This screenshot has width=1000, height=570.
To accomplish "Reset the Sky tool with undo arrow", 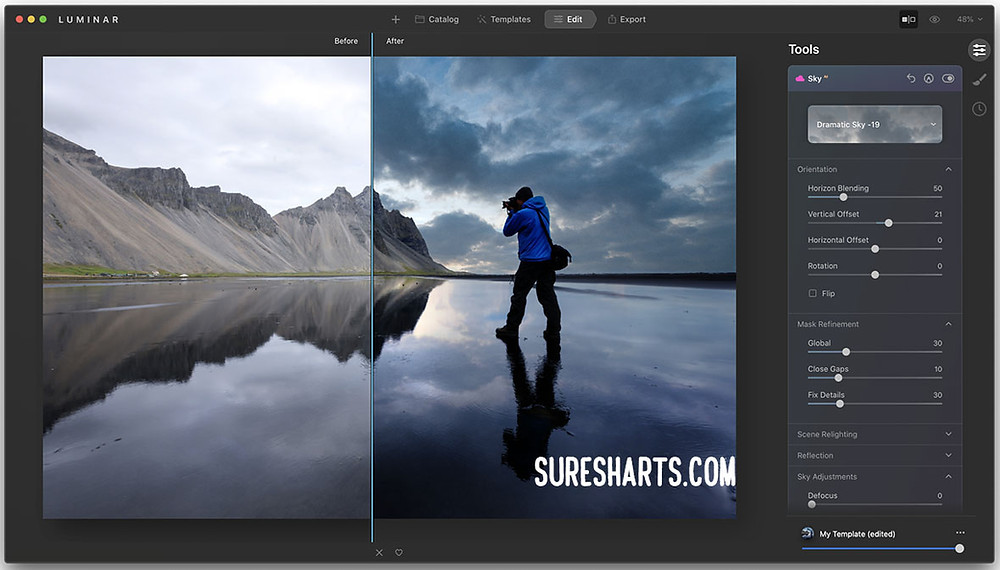I will point(911,78).
